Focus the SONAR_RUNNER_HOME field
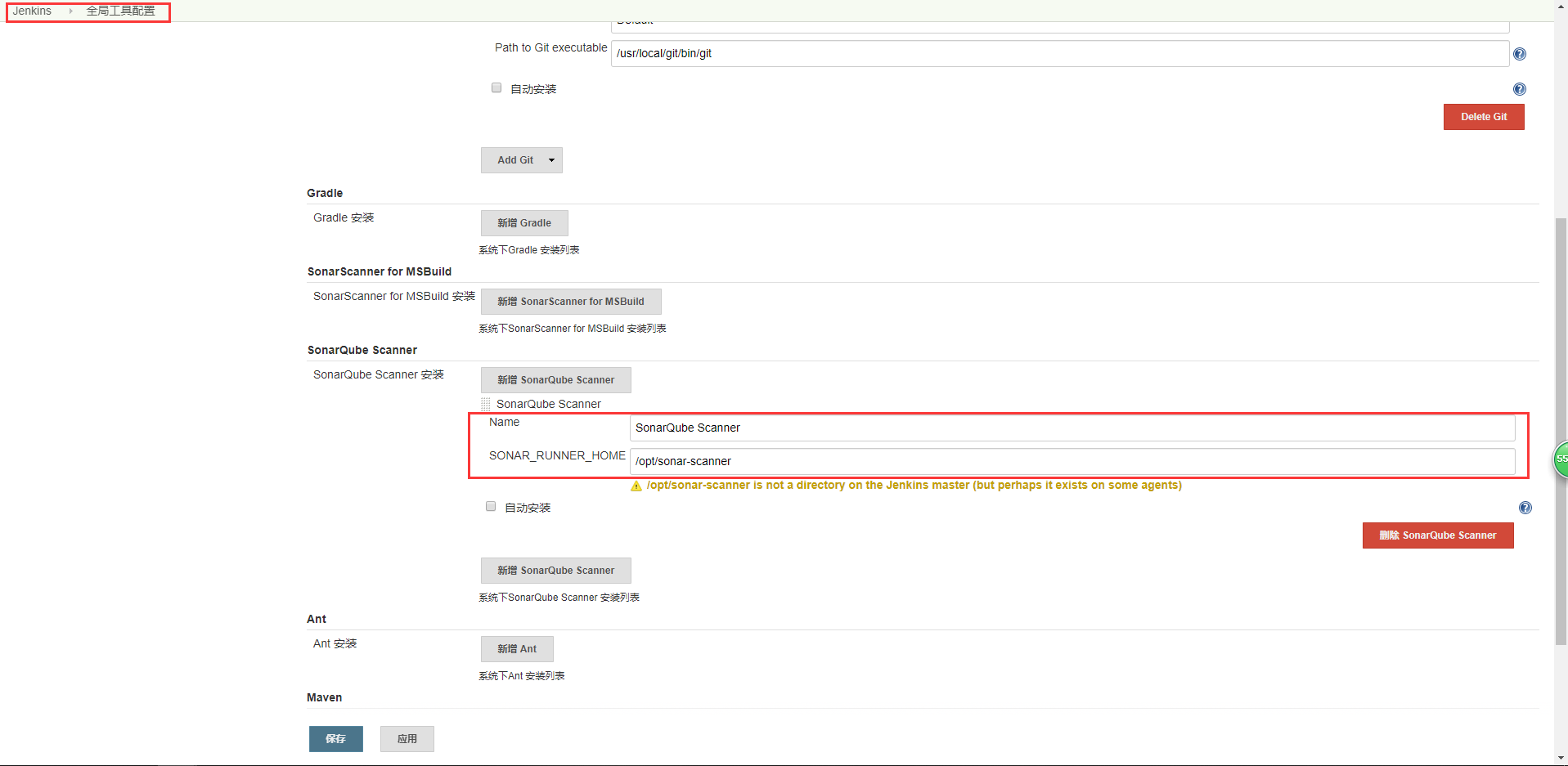 [1072, 462]
